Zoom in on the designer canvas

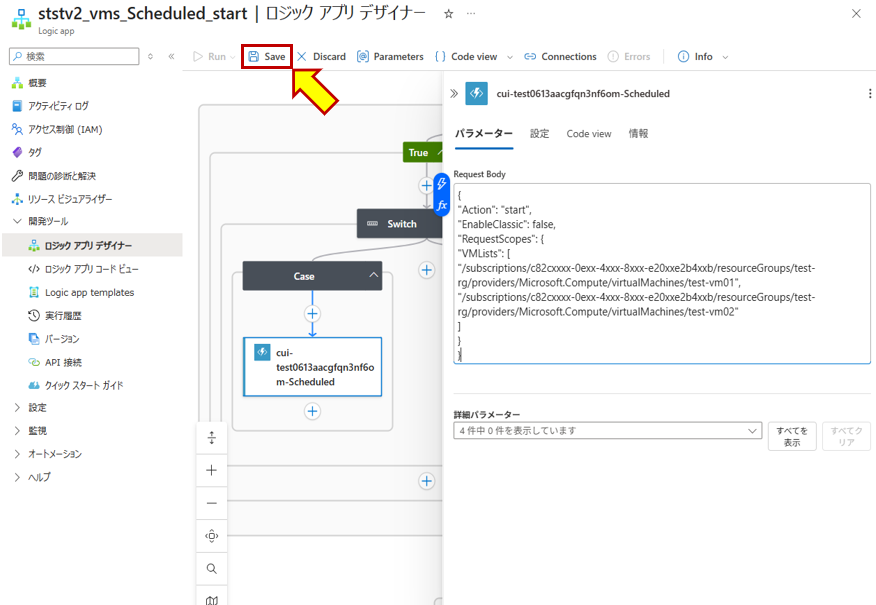(212, 470)
